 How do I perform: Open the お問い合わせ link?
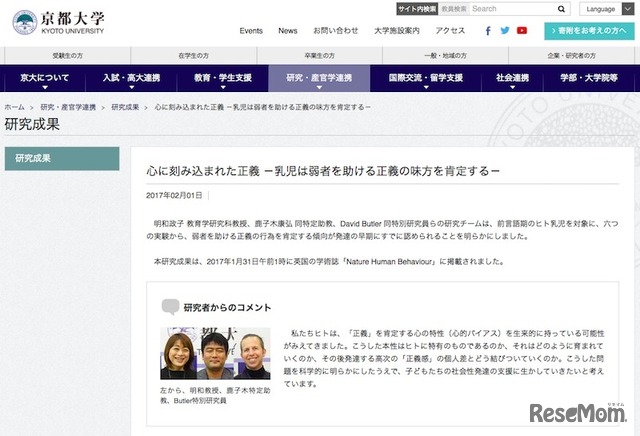336,31
